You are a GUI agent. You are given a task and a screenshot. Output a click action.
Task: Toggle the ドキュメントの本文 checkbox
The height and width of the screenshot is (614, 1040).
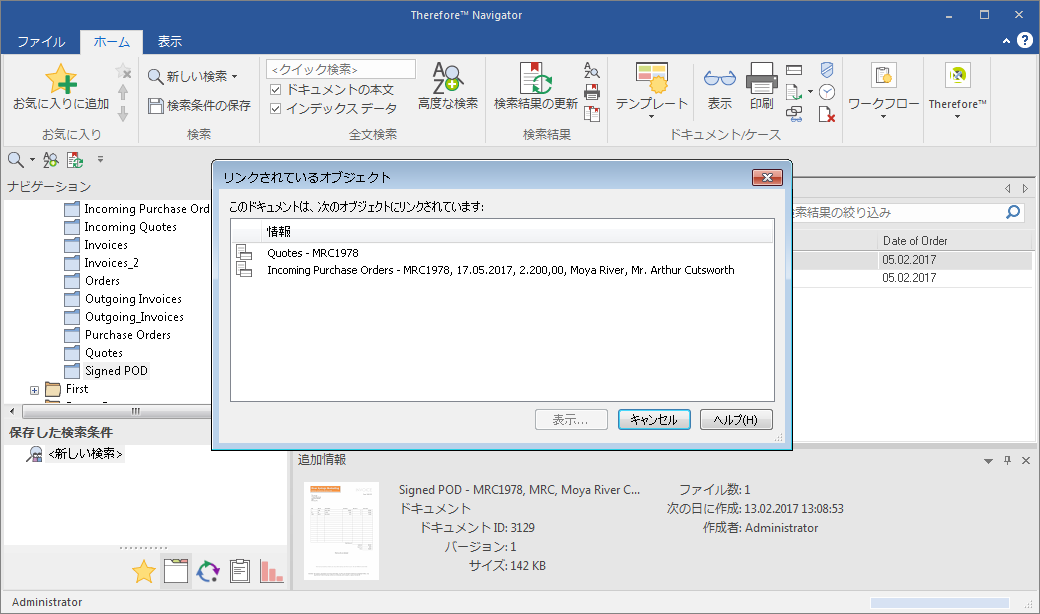click(x=276, y=90)
